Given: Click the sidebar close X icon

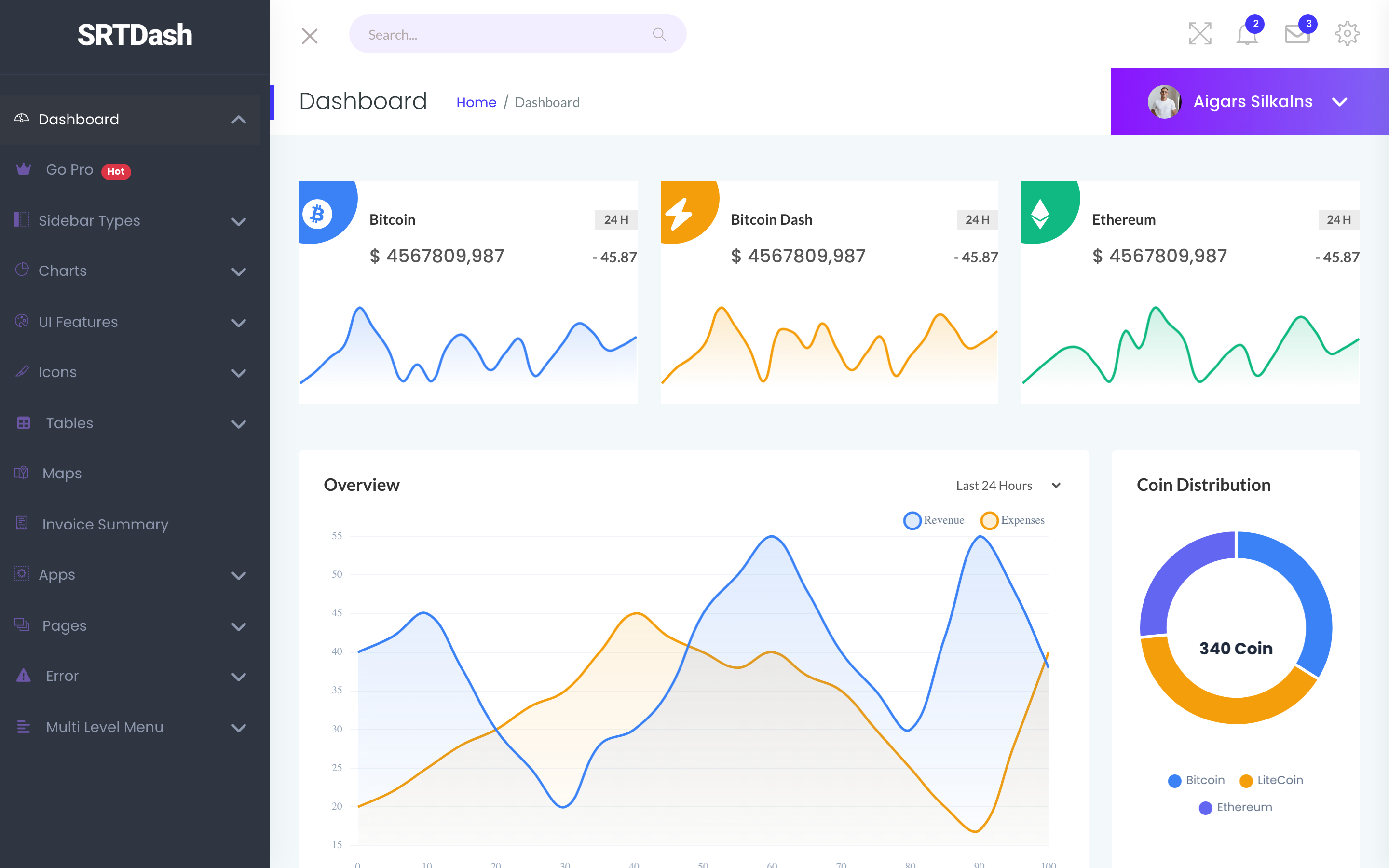Looking at the screenshot, I should [309, 36].
